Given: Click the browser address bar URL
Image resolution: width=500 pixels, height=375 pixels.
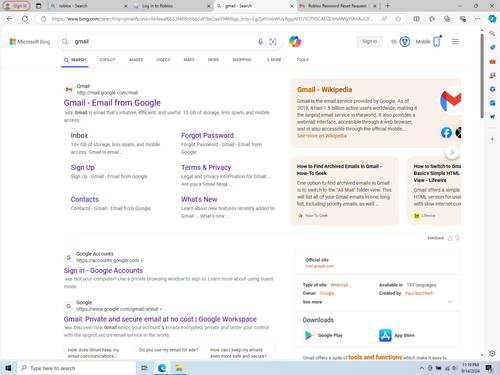Looking at the screenshot, I should 212,19.
